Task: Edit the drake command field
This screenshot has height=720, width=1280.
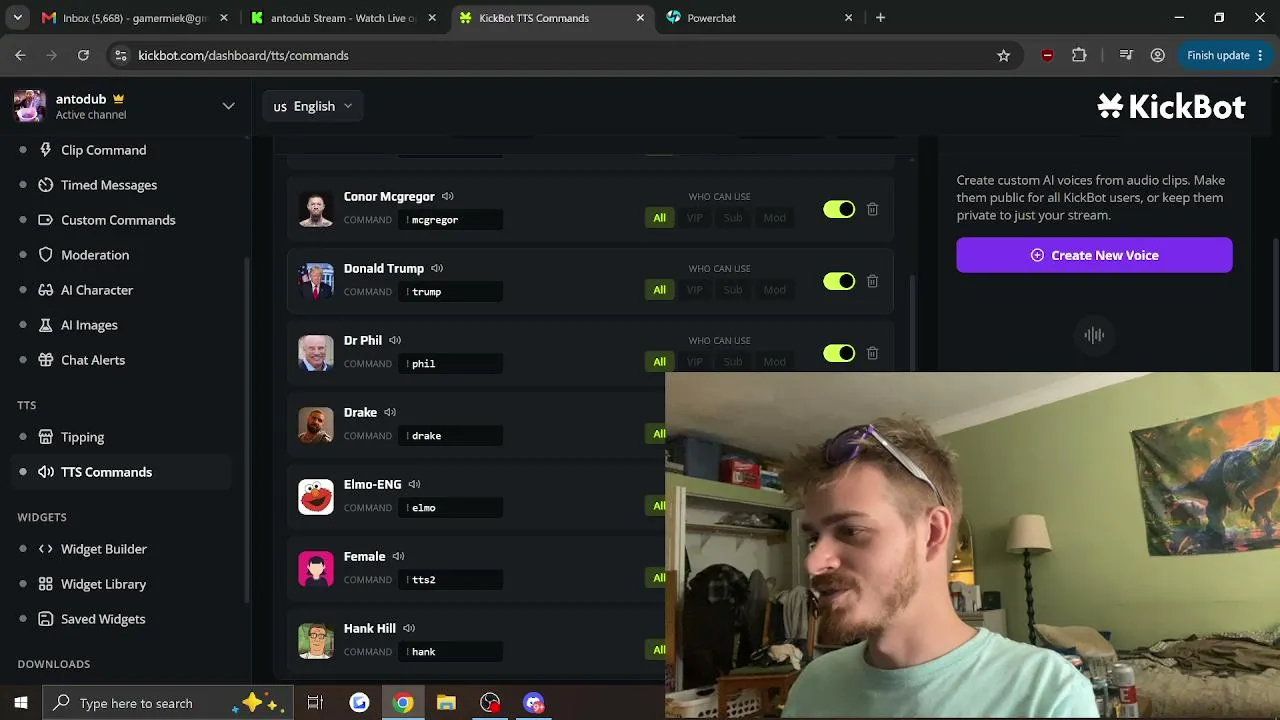Action: tap(452, 436)
